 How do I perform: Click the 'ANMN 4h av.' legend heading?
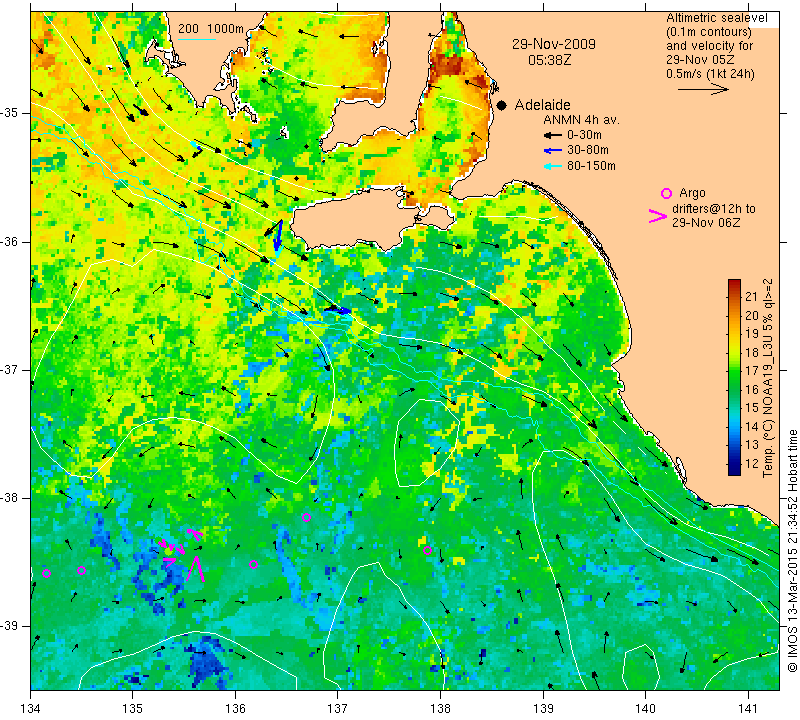[581, 120]
